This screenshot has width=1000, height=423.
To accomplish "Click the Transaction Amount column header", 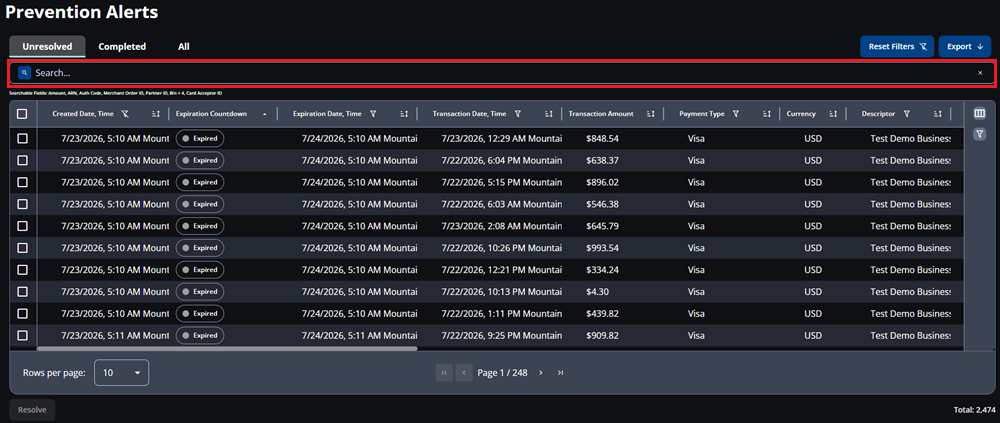I will 601,114.
